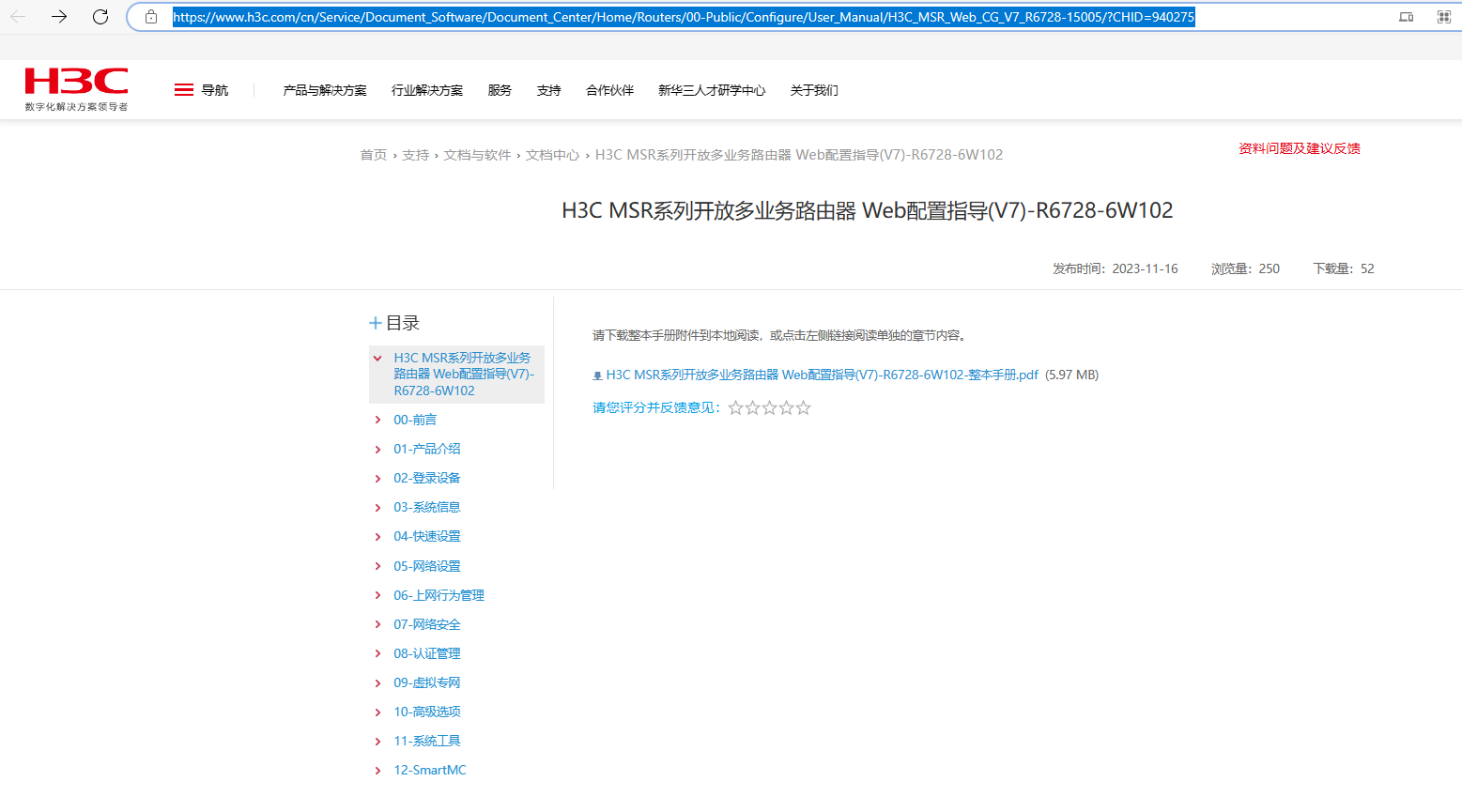Image resolution: width=1462 pixels, height=812 pixels.
Task: Expand the chevron next to 05-网络设置
Action: 377,567
